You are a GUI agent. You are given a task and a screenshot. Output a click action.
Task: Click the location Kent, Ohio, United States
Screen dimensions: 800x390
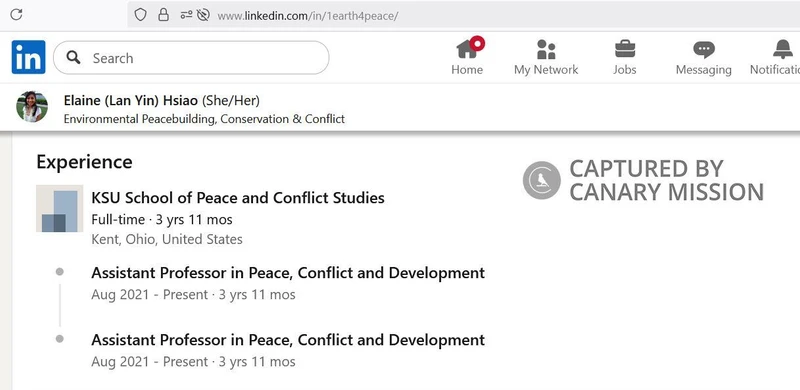[x=167, y=239]
